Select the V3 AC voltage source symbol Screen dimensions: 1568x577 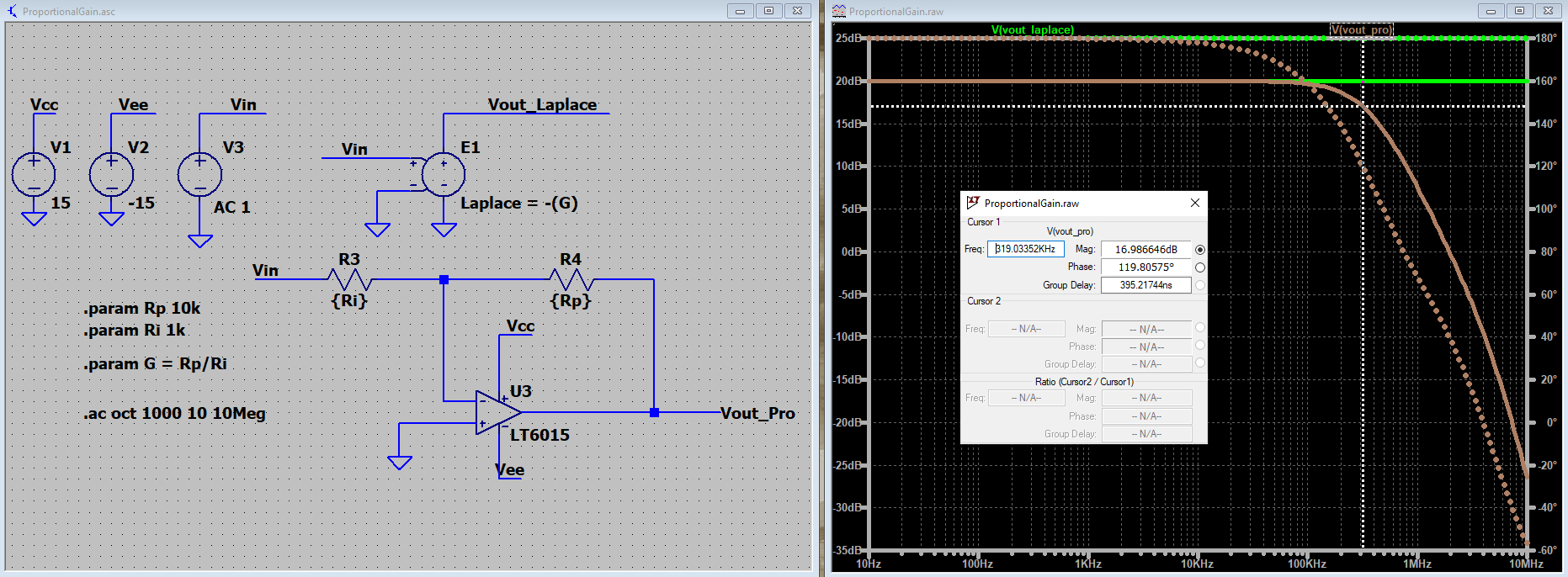(x=199, y=175)
